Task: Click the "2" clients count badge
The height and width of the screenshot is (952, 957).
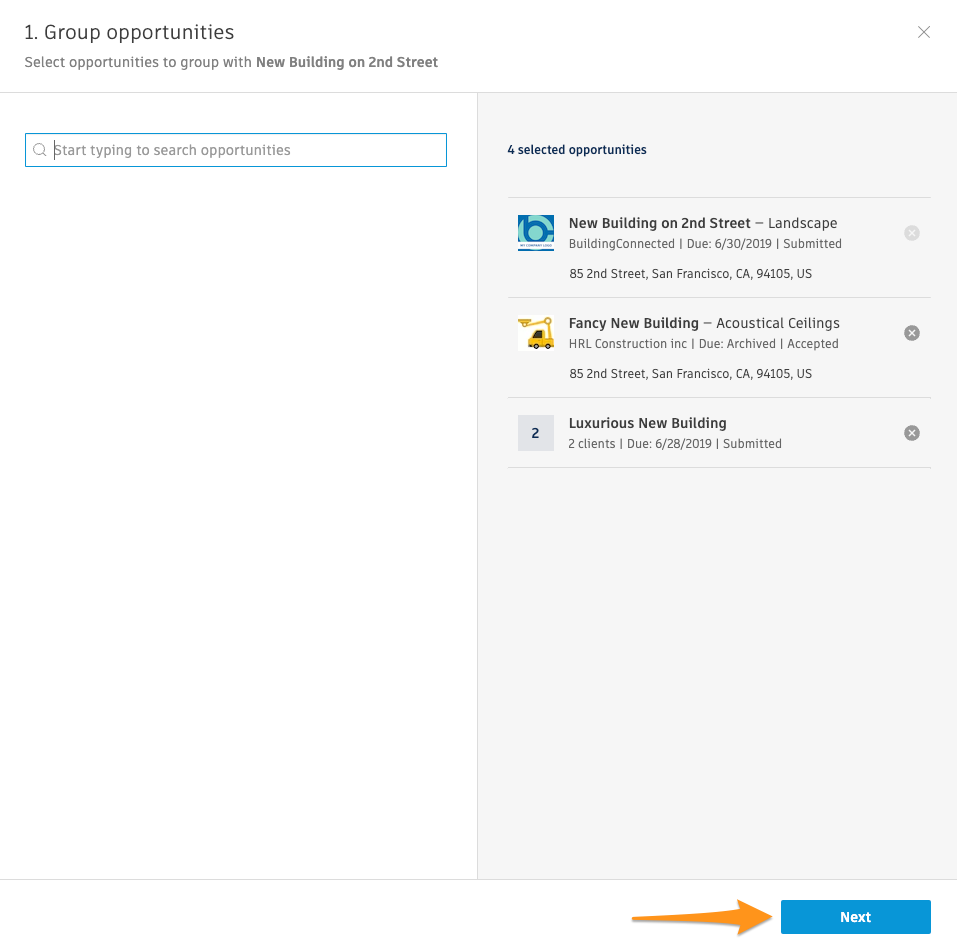Action: [536, 433]
